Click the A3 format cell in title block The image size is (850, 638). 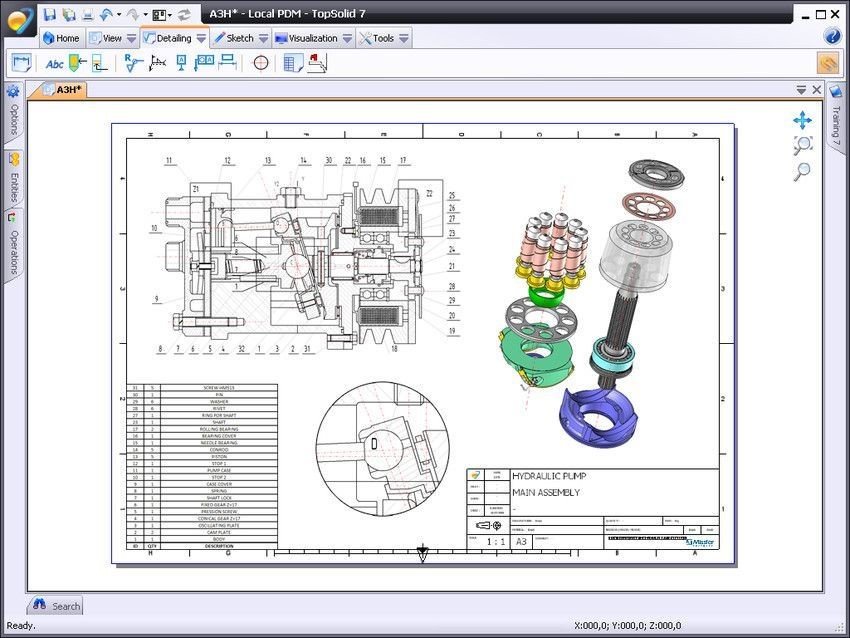pos(521,542)
